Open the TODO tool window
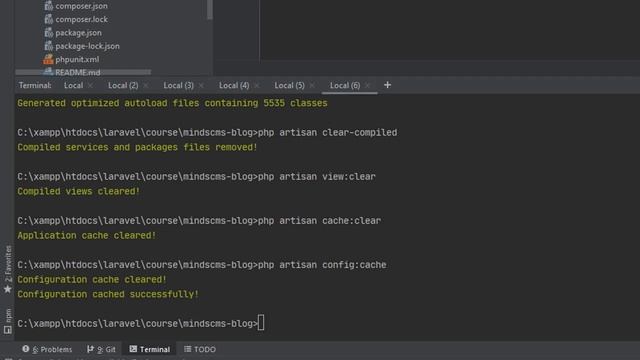This screenshot has width=640, height=360. click(x=200, y=349)
